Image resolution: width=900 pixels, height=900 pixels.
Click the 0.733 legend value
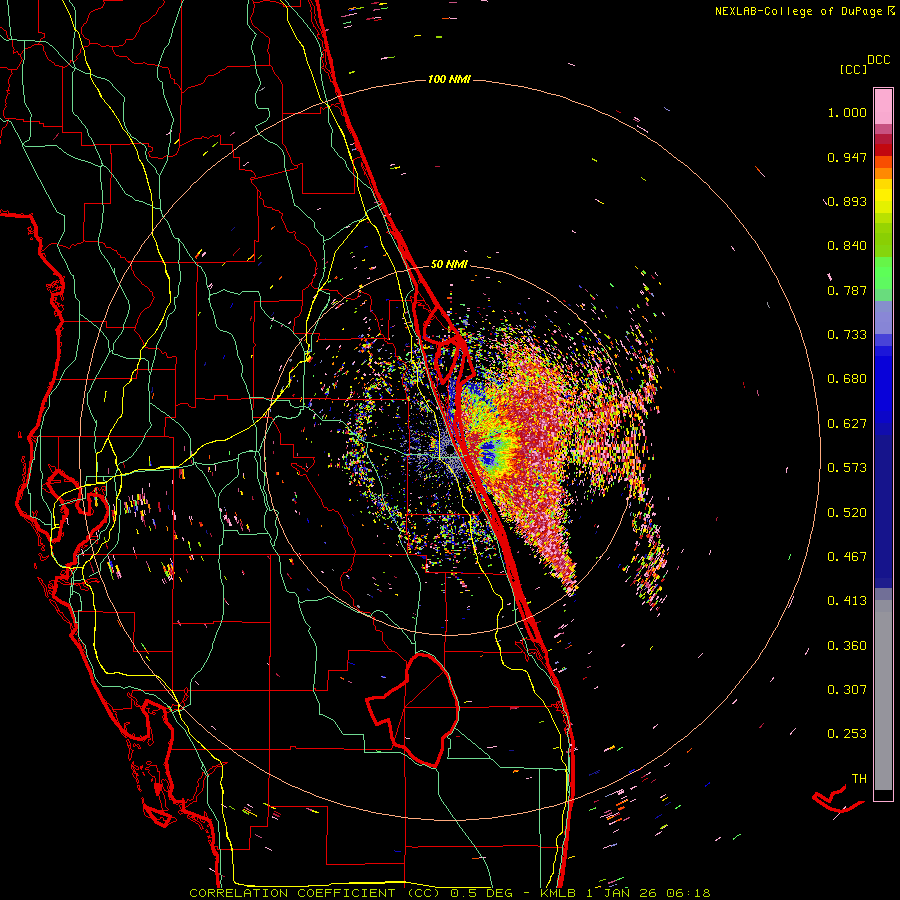(x=847, y=335)
